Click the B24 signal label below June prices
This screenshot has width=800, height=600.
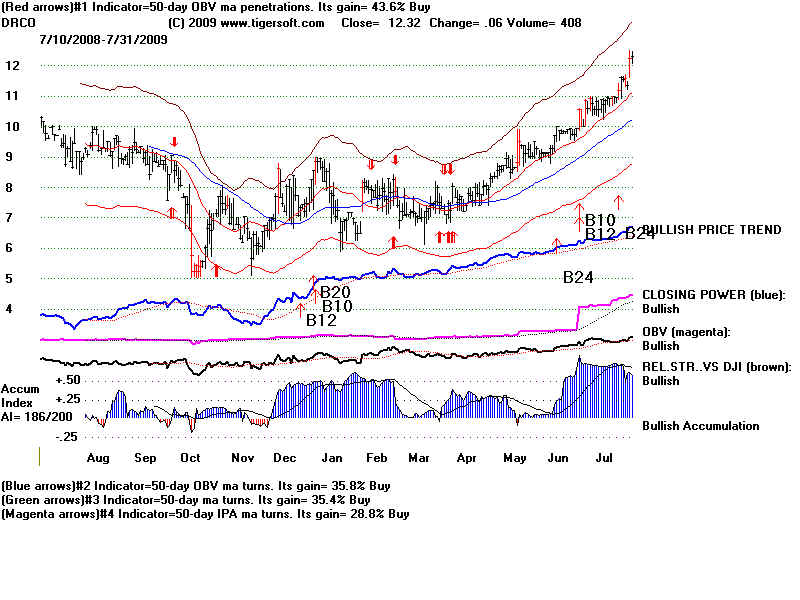tap(578, 278)
